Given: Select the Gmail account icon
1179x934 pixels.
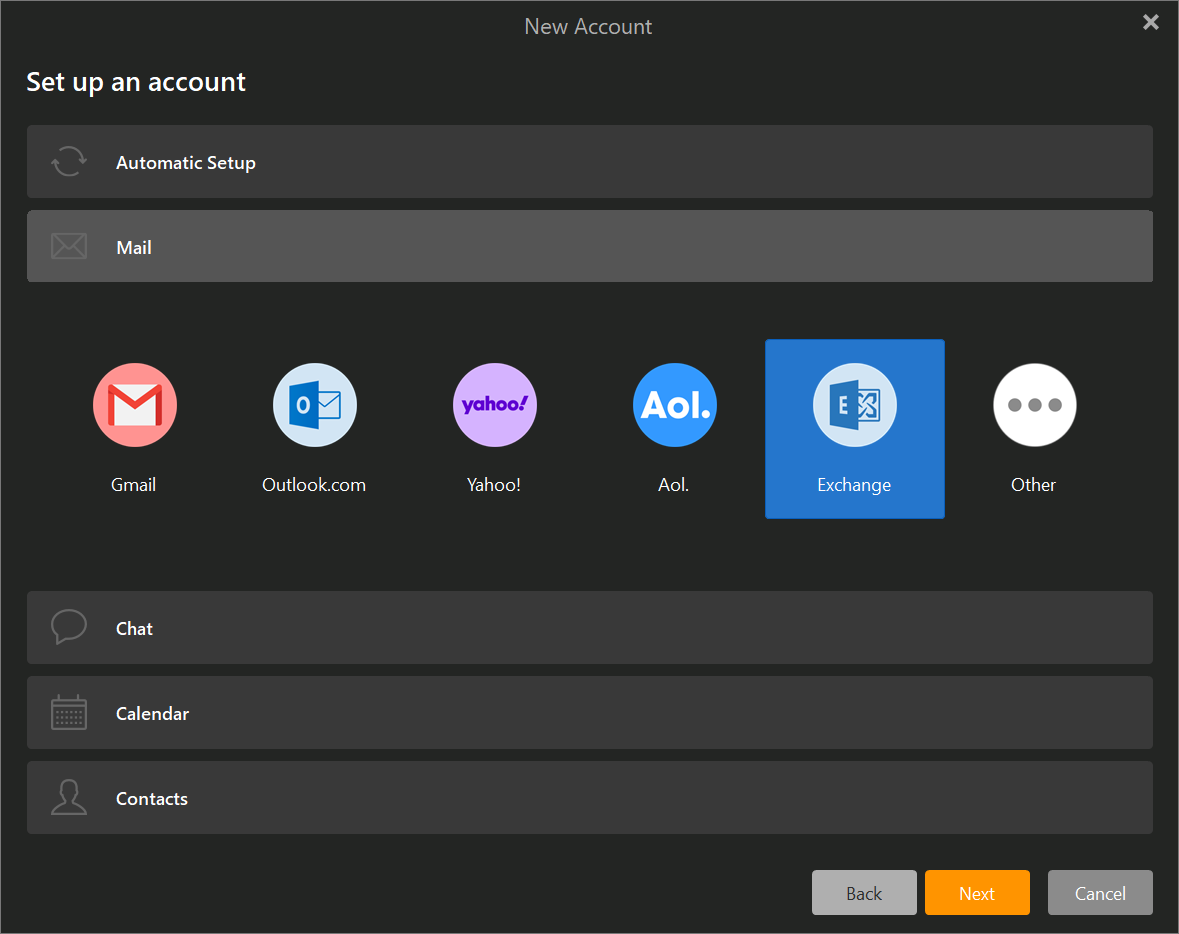Looking at the screenshot, I should point(135,405).
